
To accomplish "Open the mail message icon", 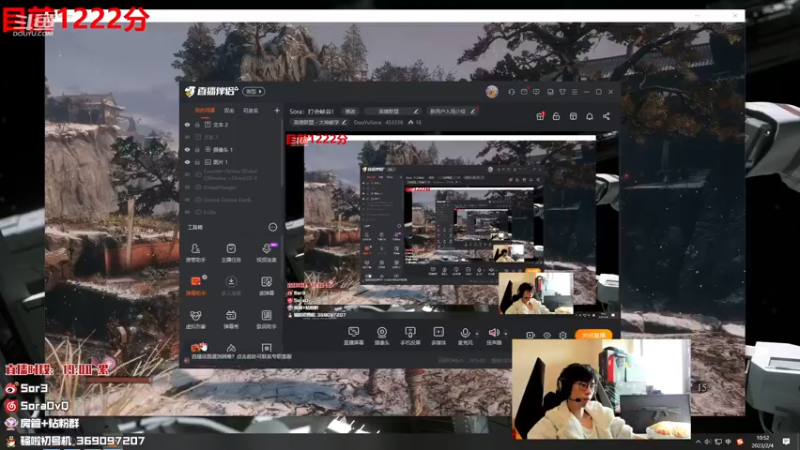I will click(x=524, y=92).
